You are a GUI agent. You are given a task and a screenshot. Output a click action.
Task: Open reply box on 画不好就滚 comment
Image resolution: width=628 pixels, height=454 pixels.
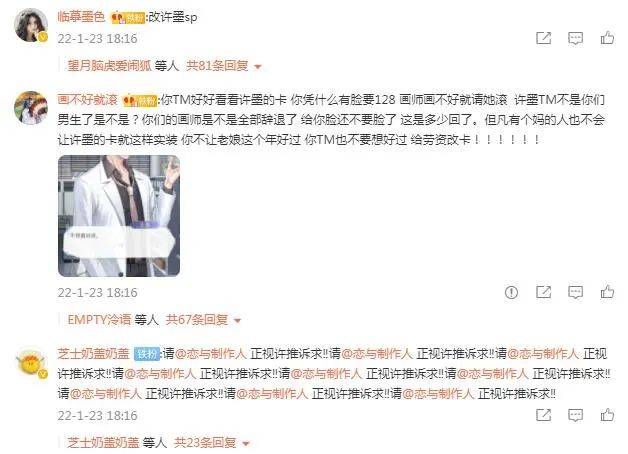576,292
